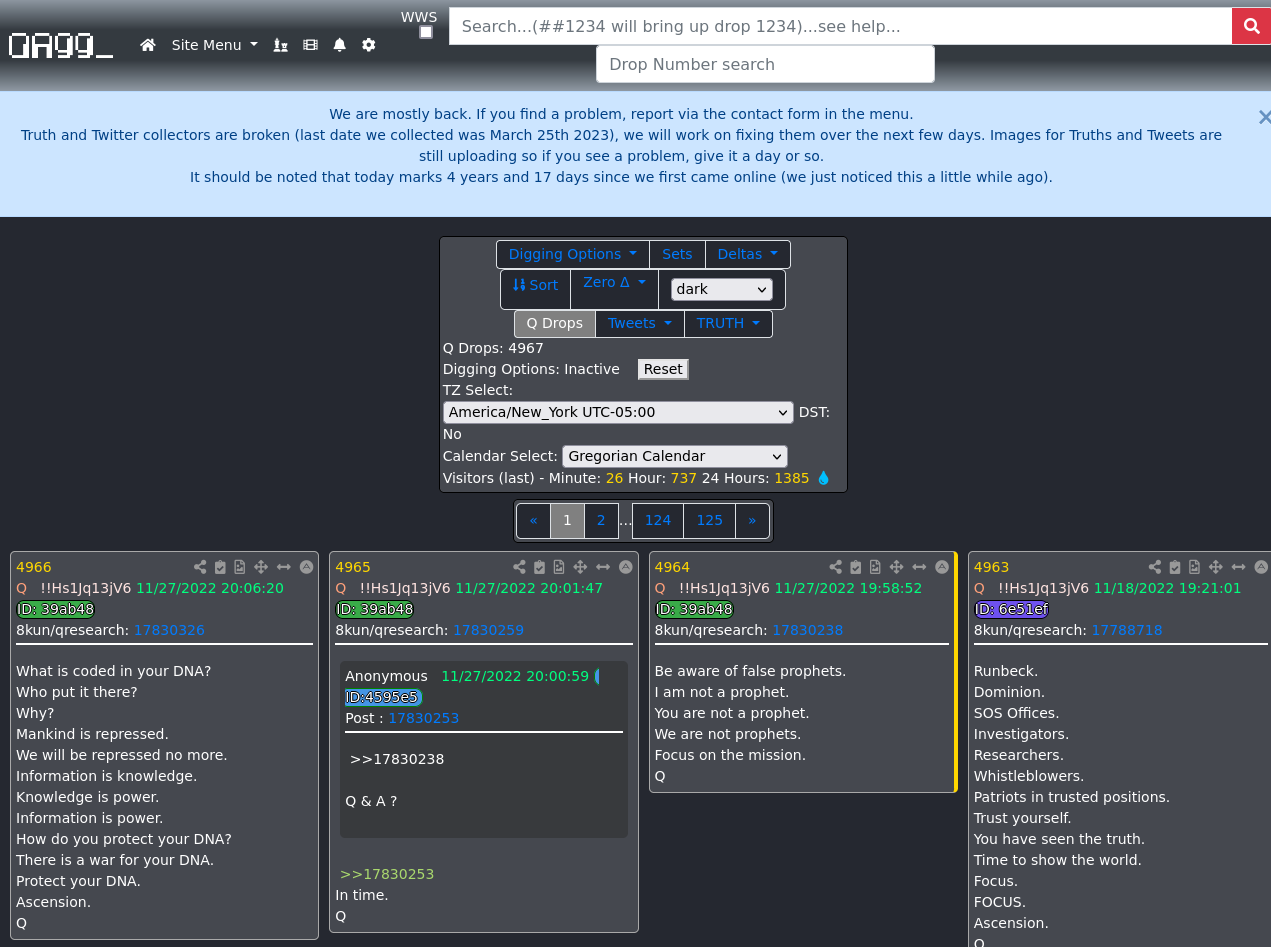Open the film strip icon in navbar
This screenshot has width=1271, height=947.
pos(310,45)
